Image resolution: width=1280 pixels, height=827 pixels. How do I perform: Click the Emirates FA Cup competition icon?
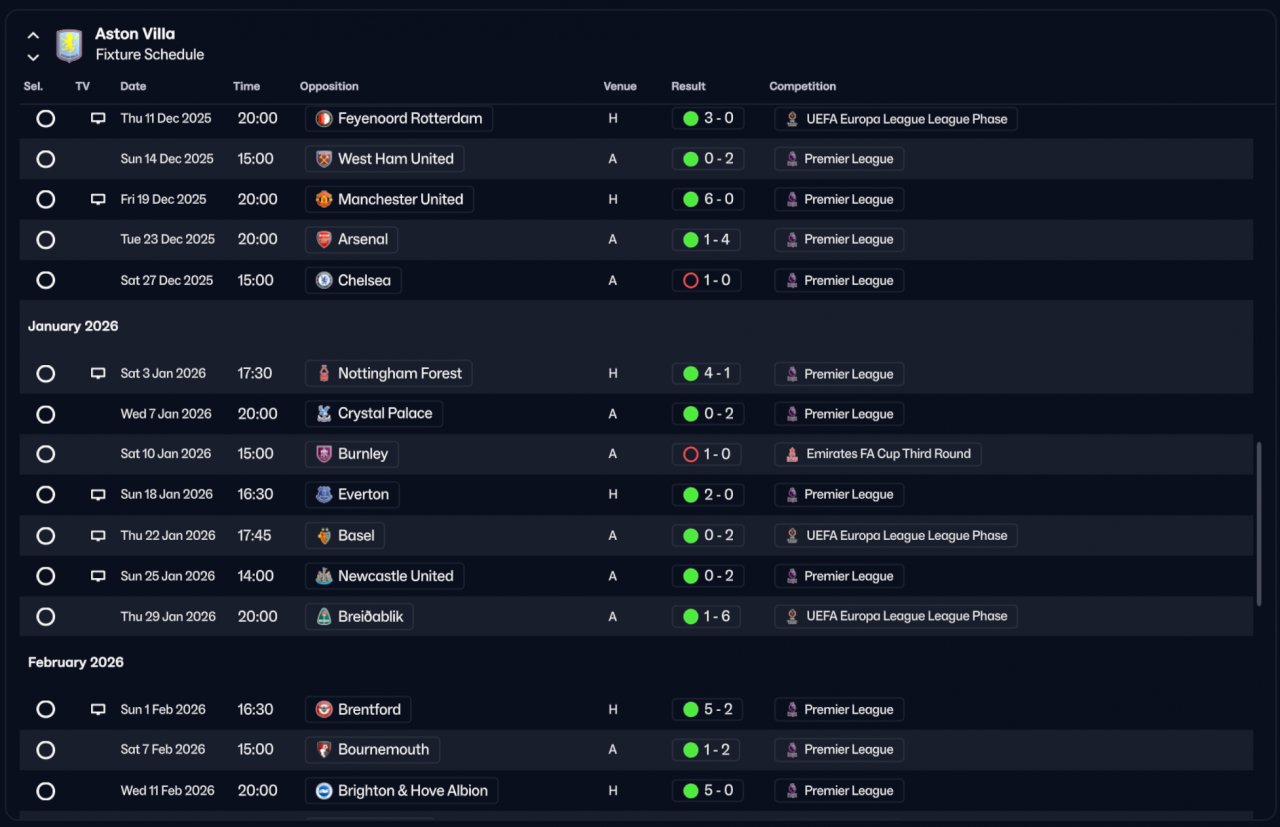pos(791,454)
